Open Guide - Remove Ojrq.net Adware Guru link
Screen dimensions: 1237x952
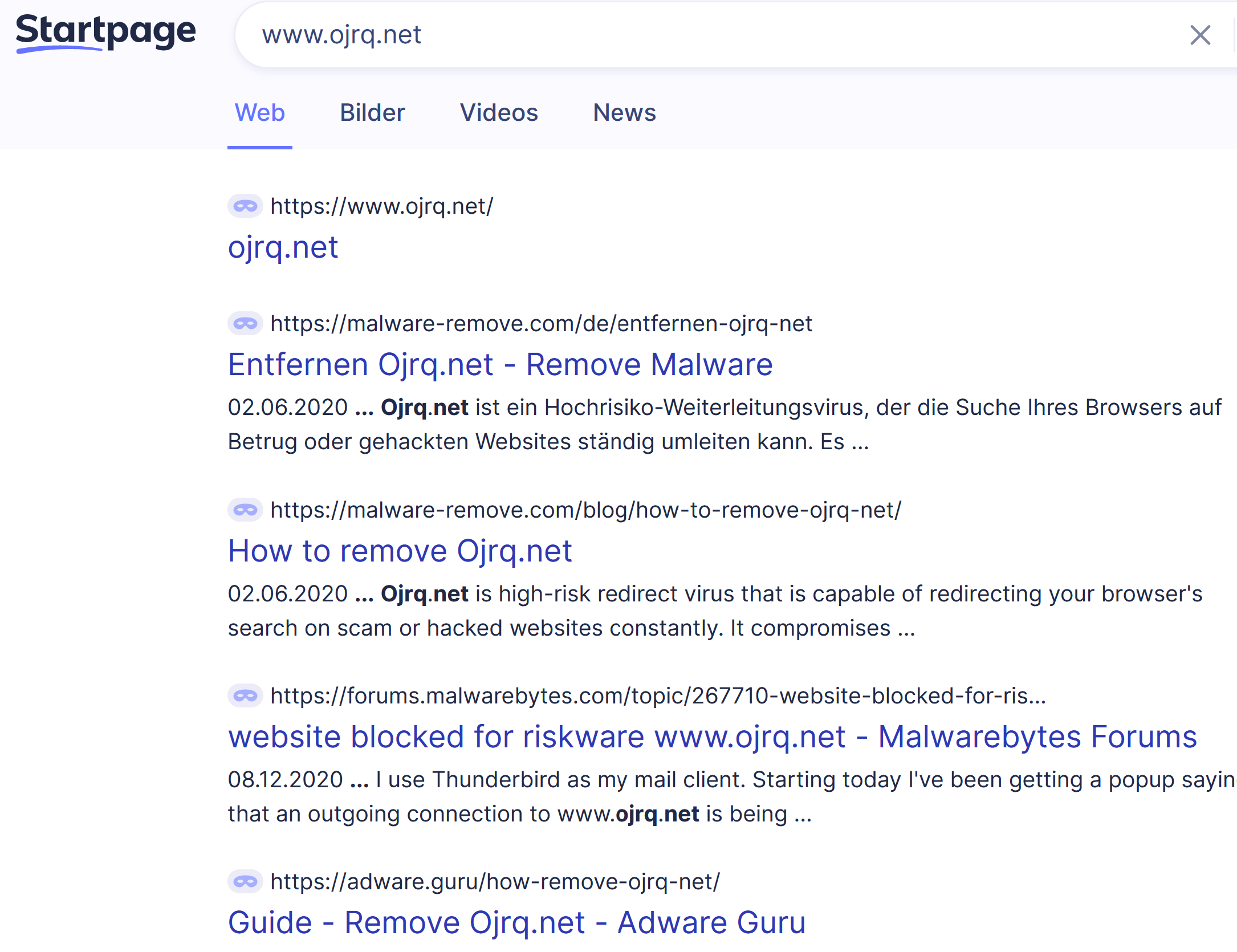516,923
